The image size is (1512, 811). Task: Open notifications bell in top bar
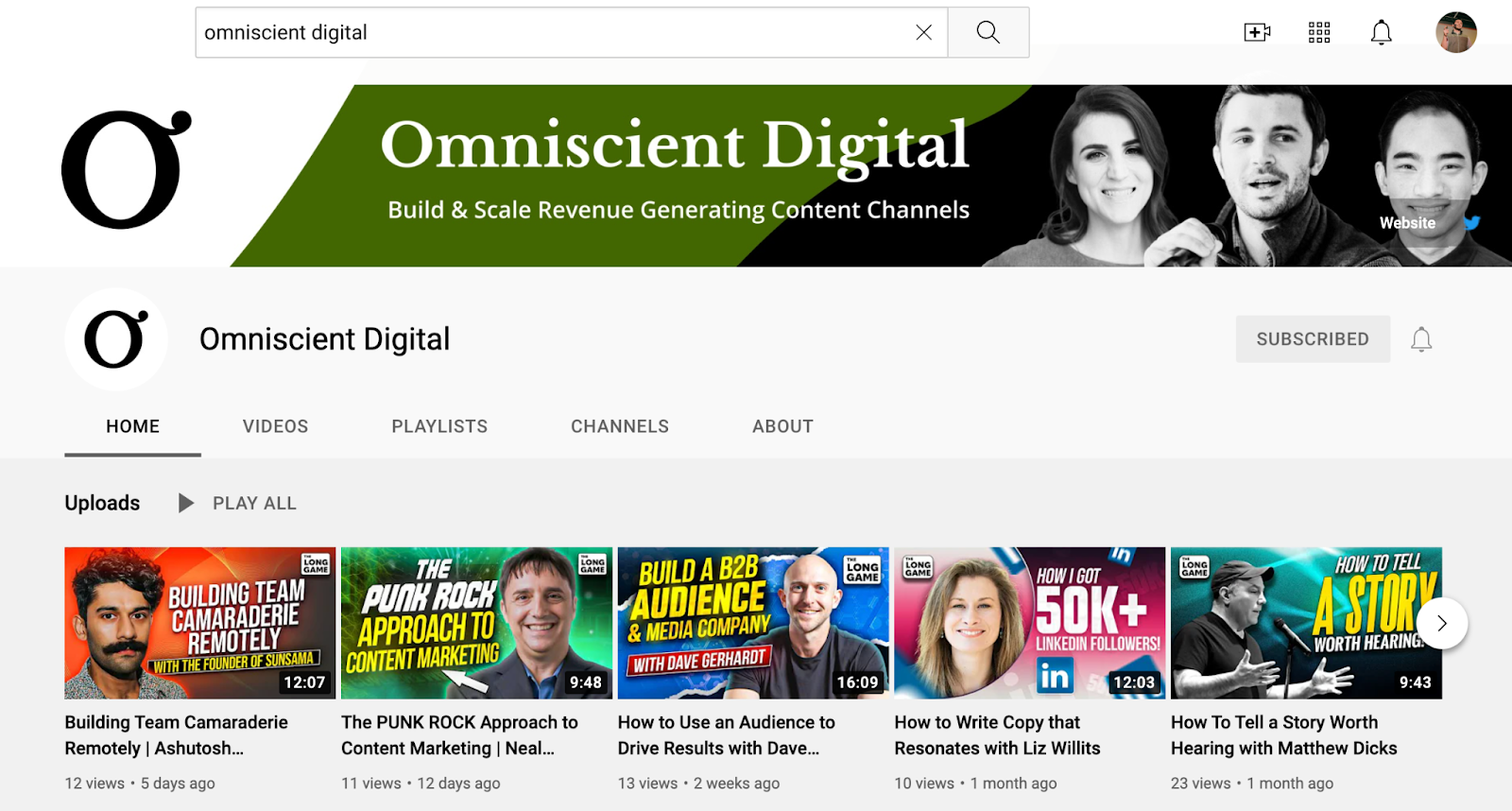tap(1381, 33)
